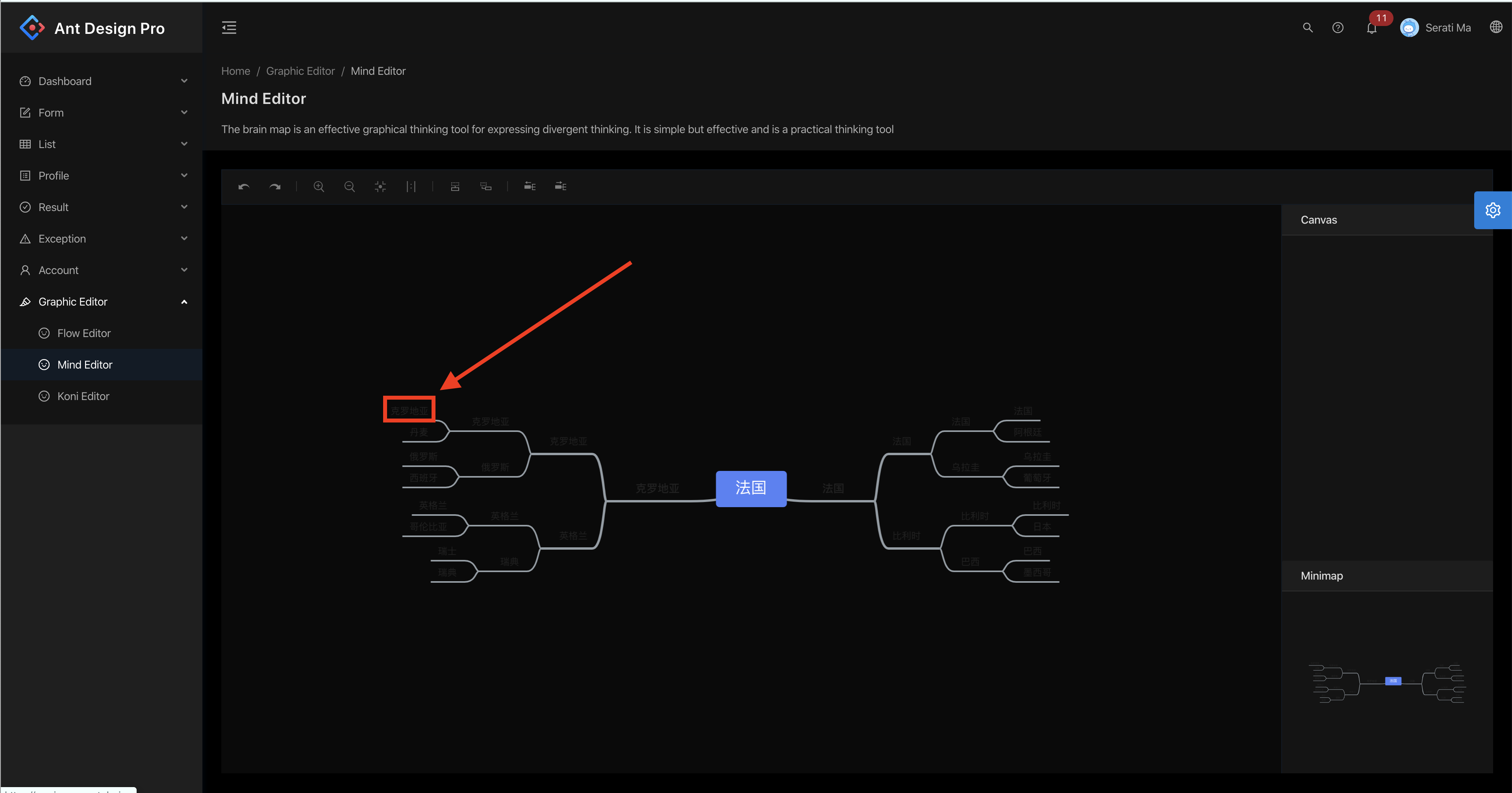Viewport: 1512px width, 793px height.
Task: Go to Home via the breadcrumb
Action: click(x=235, y=70)
